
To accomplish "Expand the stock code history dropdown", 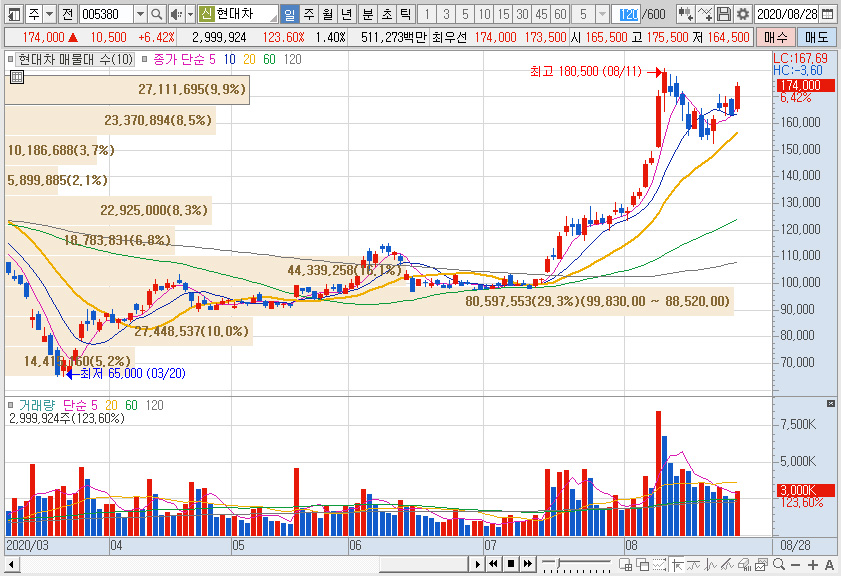I will pyautogui.click(x=140, y=14).
